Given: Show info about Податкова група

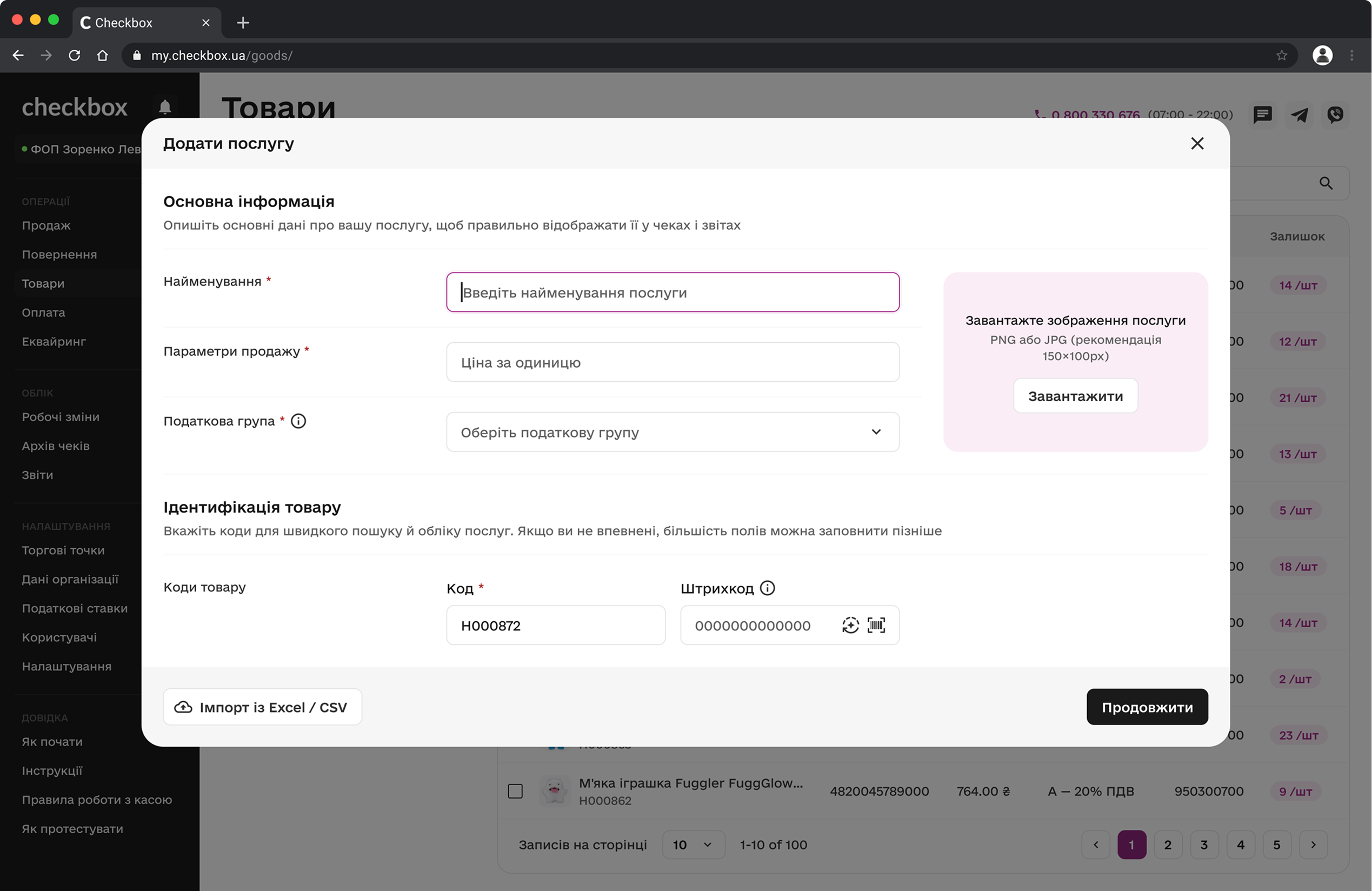Looking at the screenshot, I should (x=298, y=421).
